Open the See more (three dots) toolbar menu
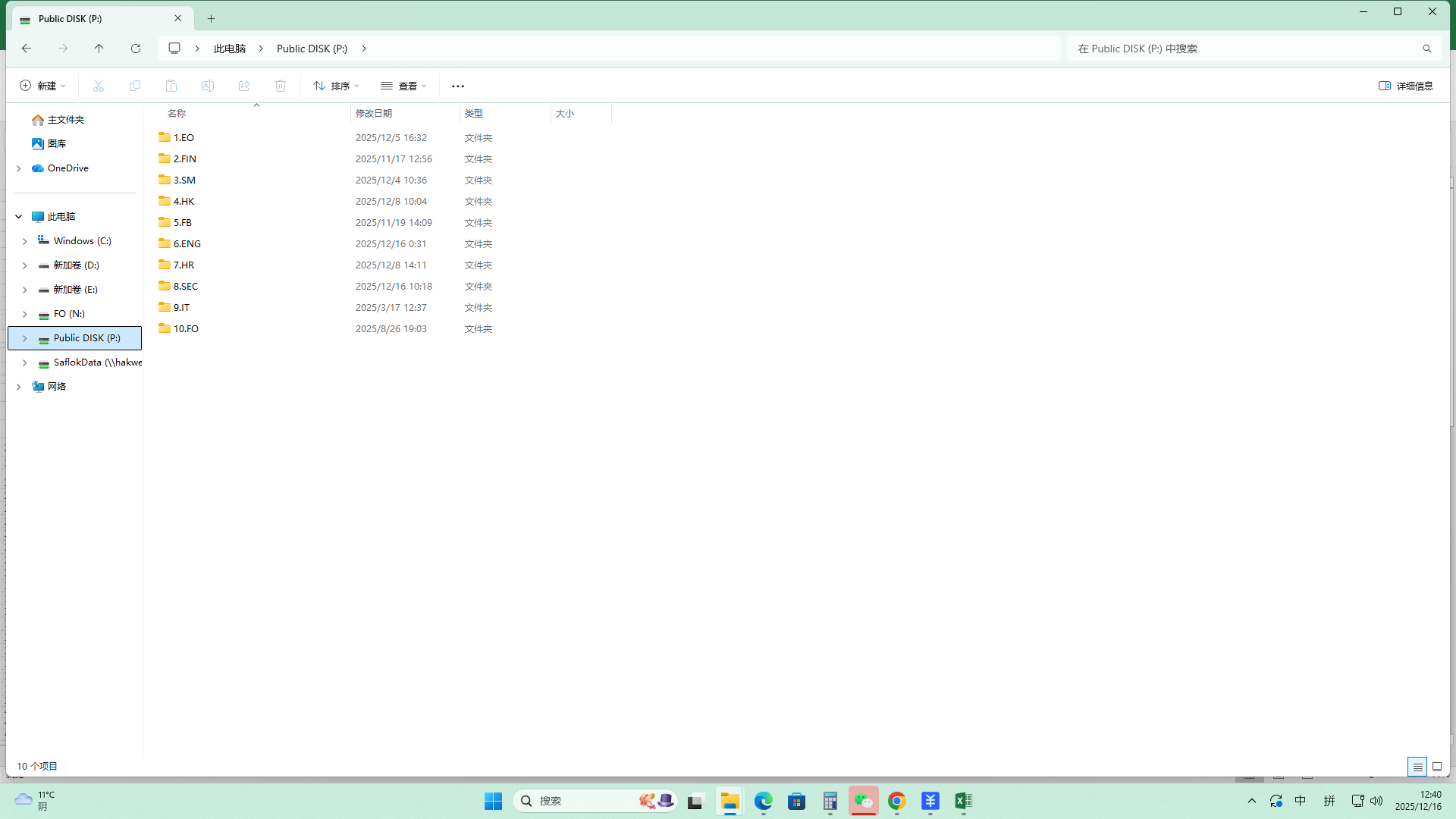This screenshot has width=1456, height=819. pos(457,86)
